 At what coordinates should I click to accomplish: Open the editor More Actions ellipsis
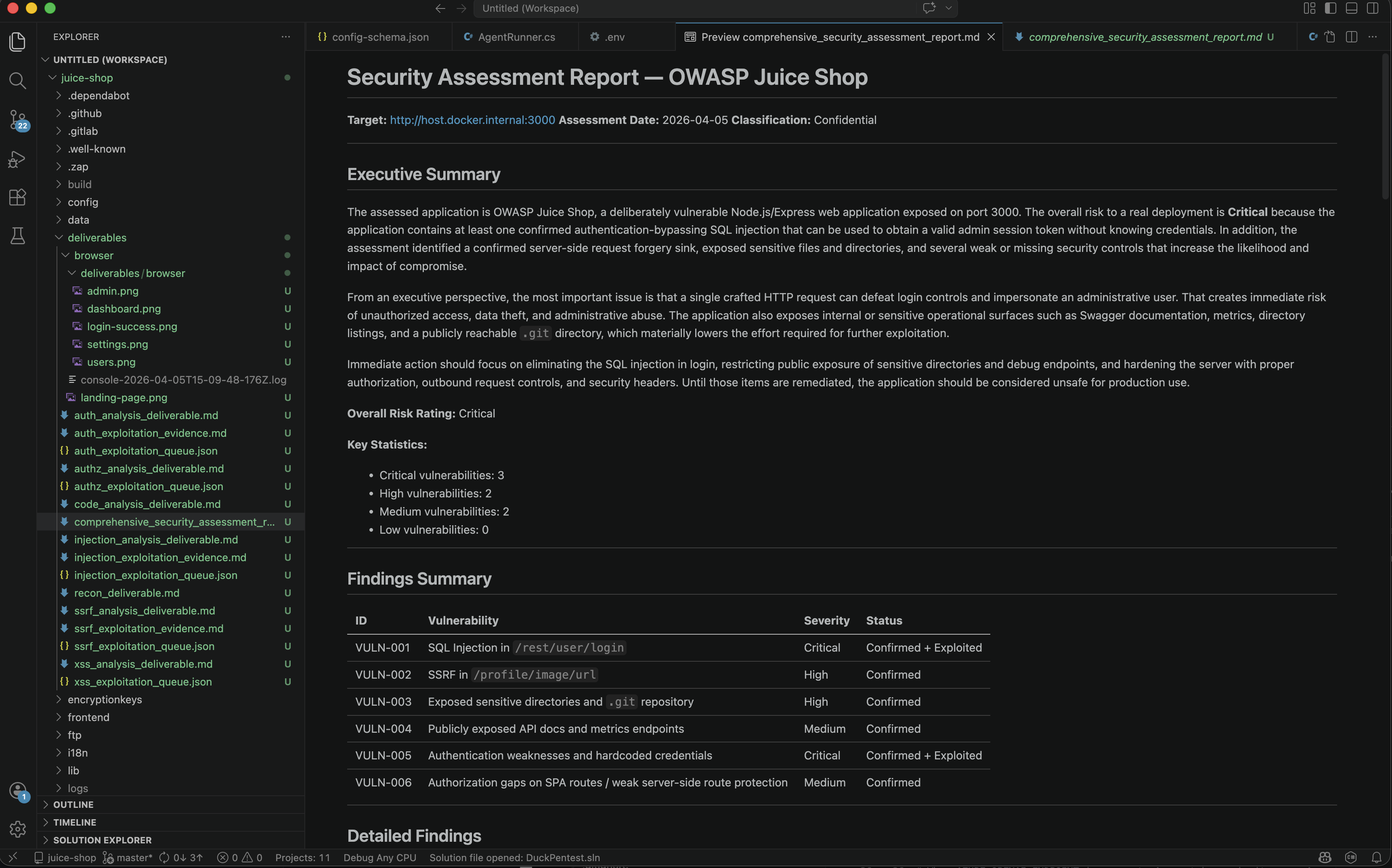coord(1373,37)
